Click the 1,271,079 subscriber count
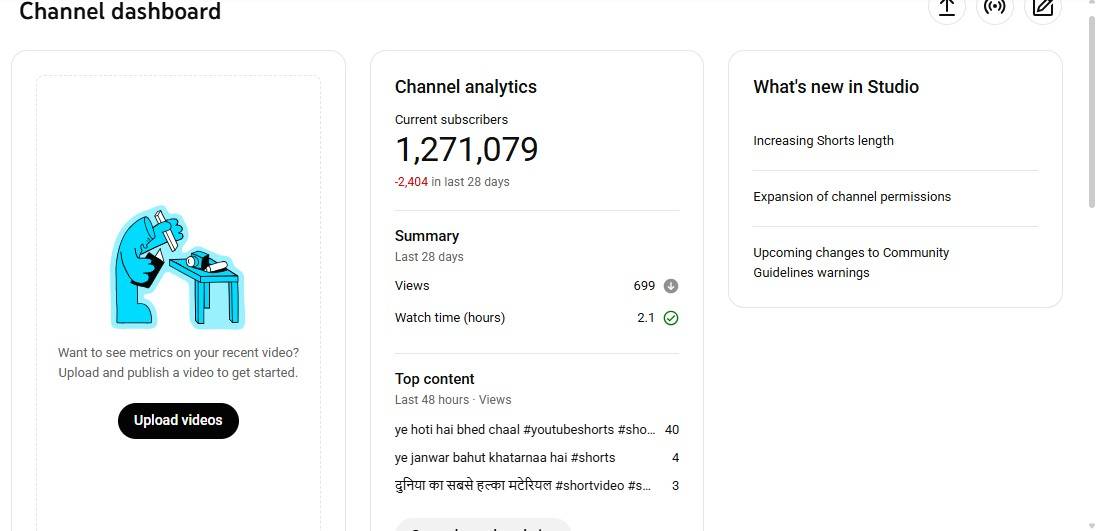 pyautogui.click(x=466, y=150)
